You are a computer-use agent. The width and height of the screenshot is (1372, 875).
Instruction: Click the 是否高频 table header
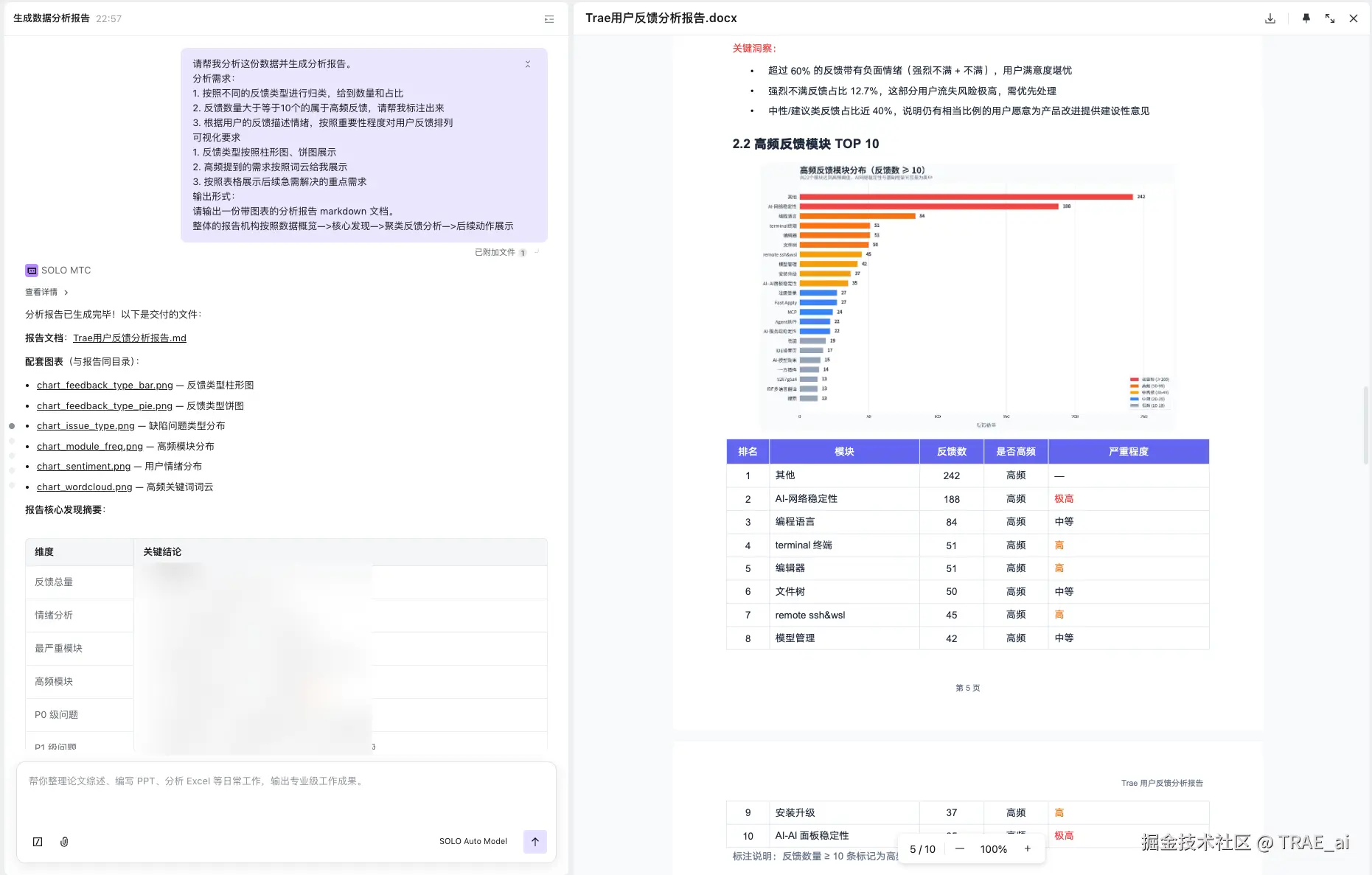1016,452
